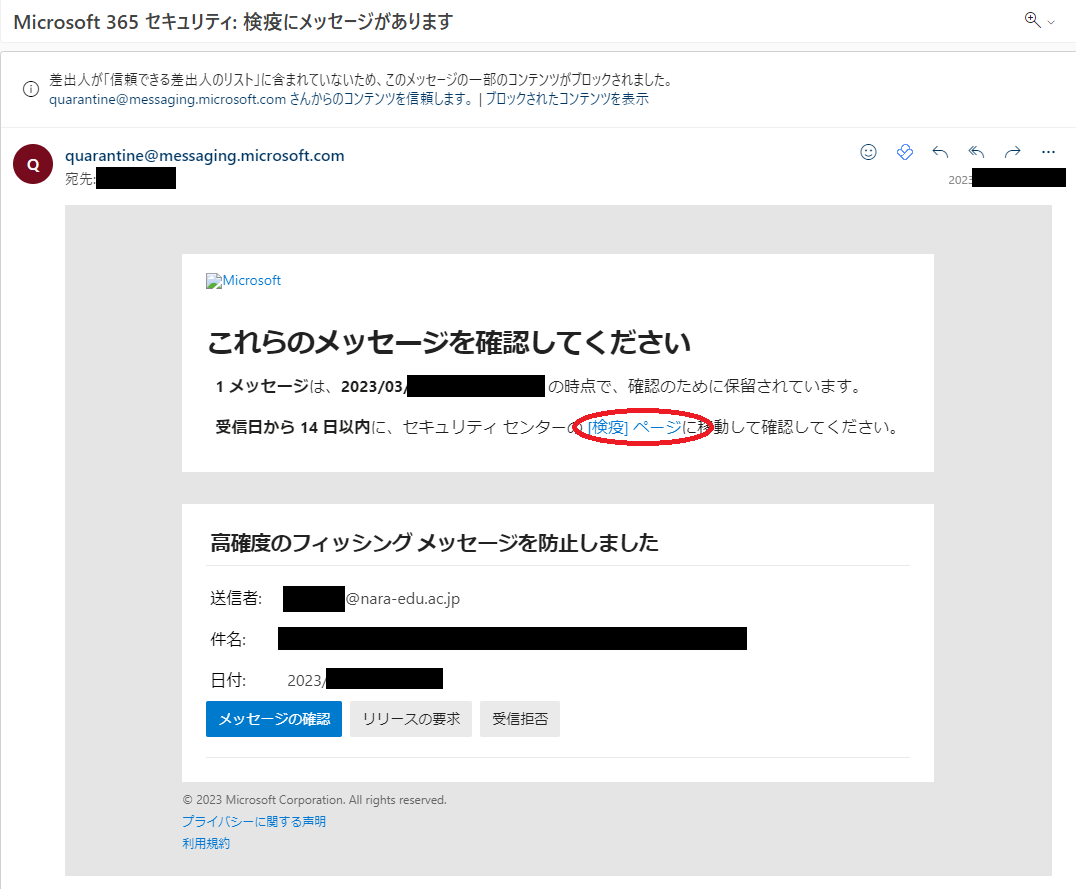This screenshot has width=1076, height=889.
Task: Add a reaction with smiley icon
Action: coord(868,152)
